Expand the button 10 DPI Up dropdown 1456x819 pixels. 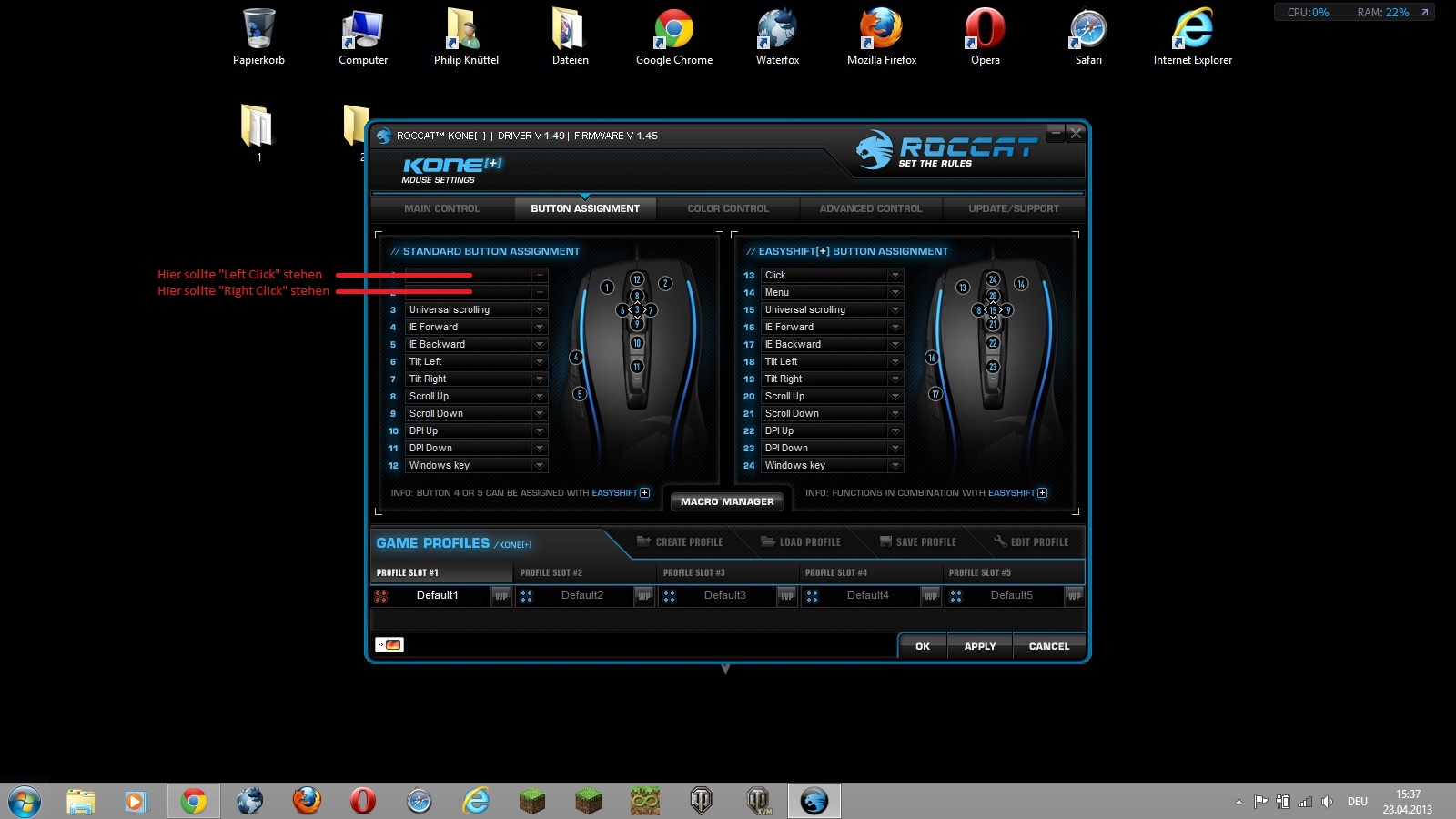pyautogui.click(x=540, y=431)
